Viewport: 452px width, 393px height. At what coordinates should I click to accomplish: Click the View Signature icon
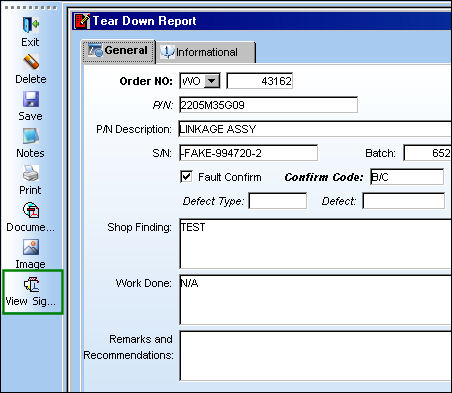pyautogui.click(x=31, y=284)
